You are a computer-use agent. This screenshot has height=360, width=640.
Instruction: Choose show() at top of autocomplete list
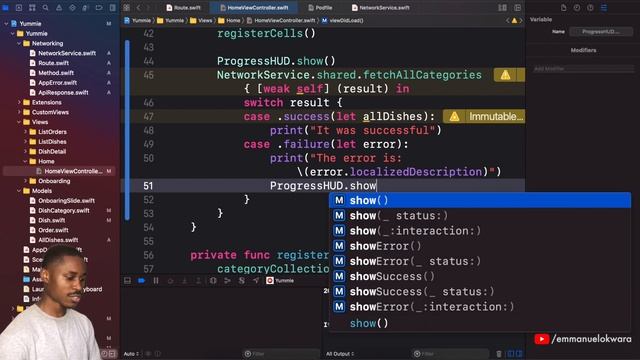480,200
